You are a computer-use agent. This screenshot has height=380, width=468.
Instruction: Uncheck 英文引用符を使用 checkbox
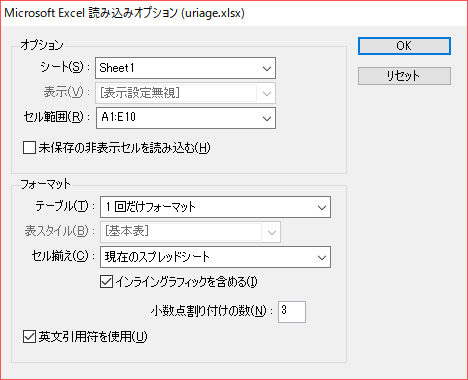coord(29,337)
